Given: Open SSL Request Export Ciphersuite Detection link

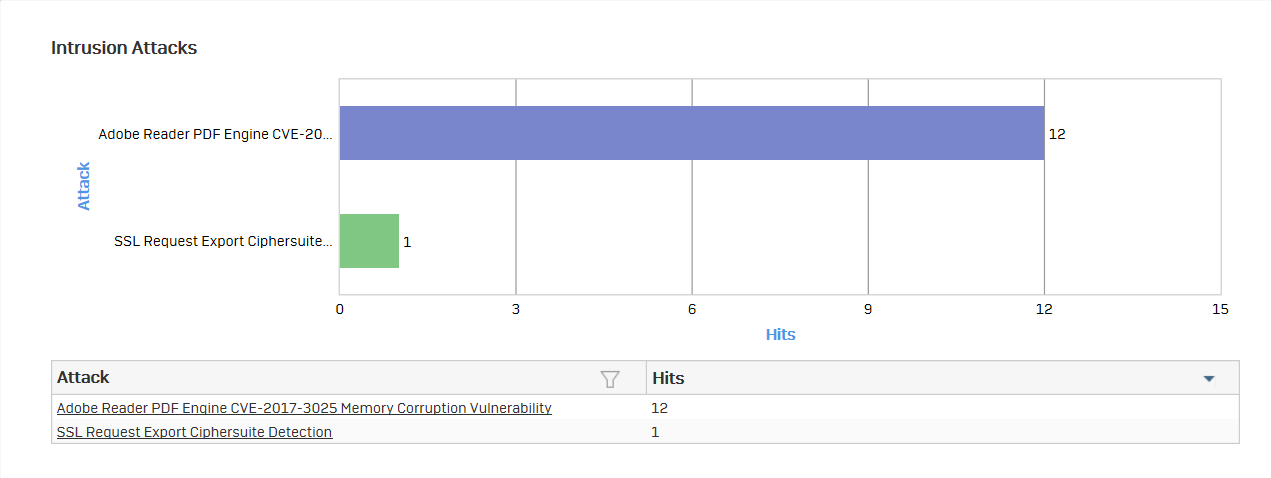Looking at the screenshot, I should [194, 432].
